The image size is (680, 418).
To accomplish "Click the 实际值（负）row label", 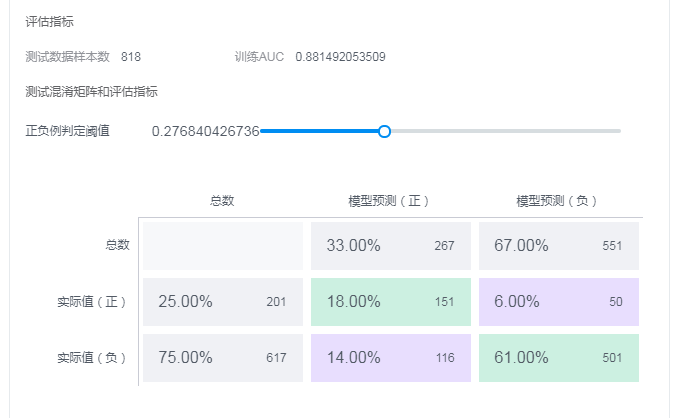I will [x=92, y=358].
